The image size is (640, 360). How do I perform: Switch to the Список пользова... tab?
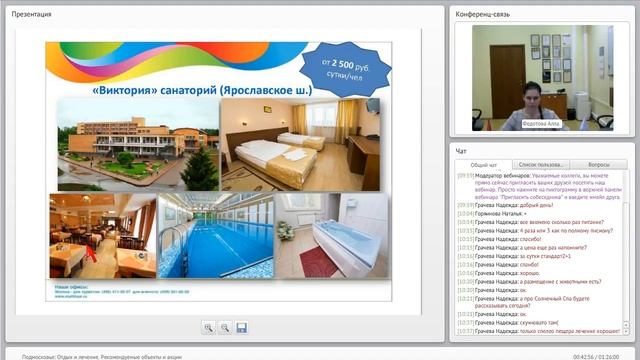pyautogui.click(x=541, y=164)
